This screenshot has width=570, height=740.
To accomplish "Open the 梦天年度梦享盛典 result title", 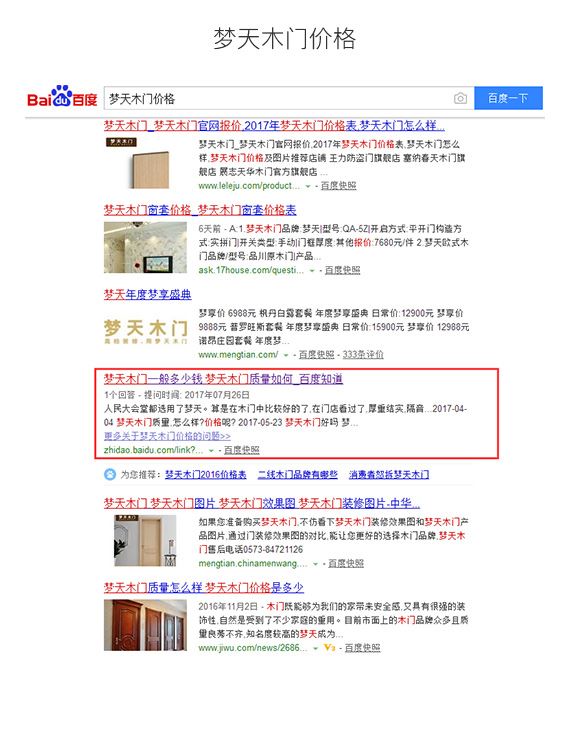I will coord(147,294).
